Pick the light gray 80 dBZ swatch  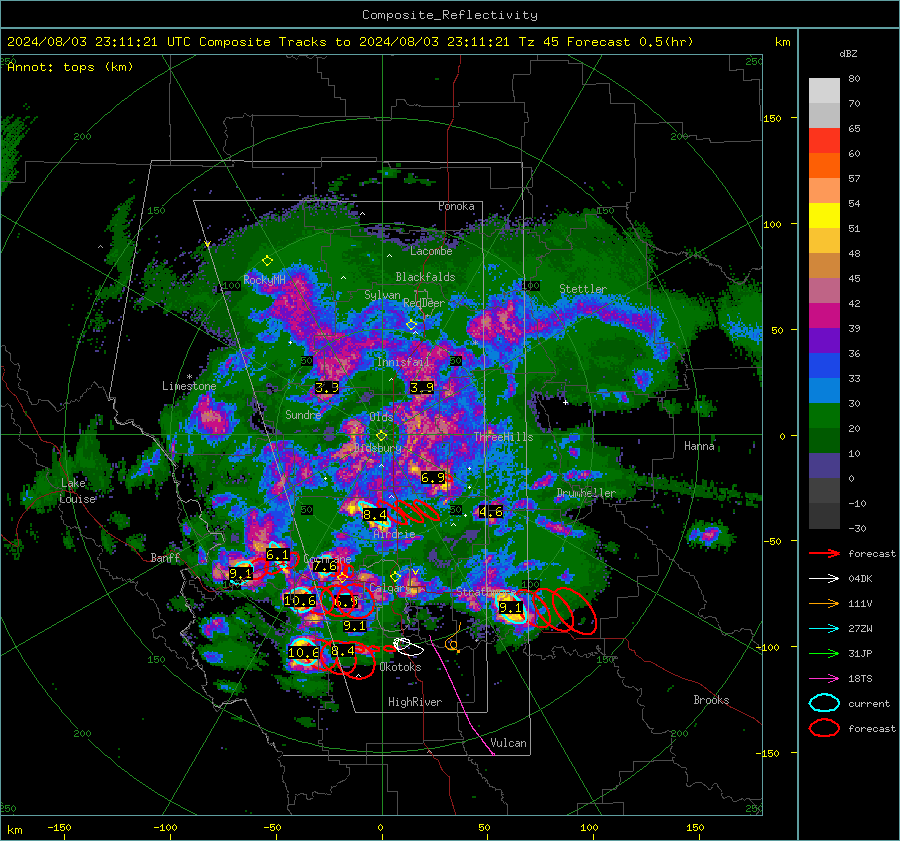pyautogui.click(x=824, y=90)
